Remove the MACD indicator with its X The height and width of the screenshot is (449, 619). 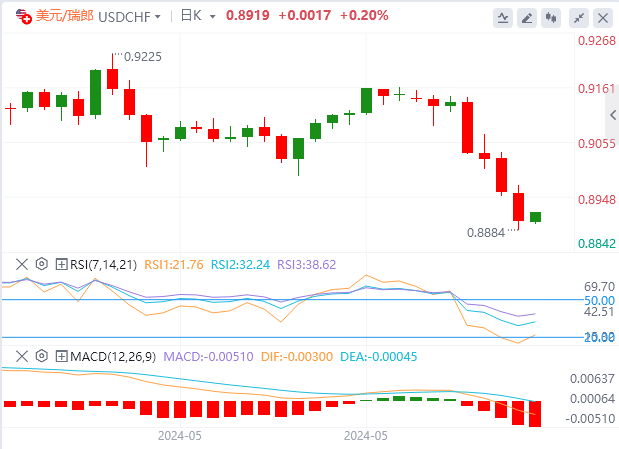[x=21, y=355]
